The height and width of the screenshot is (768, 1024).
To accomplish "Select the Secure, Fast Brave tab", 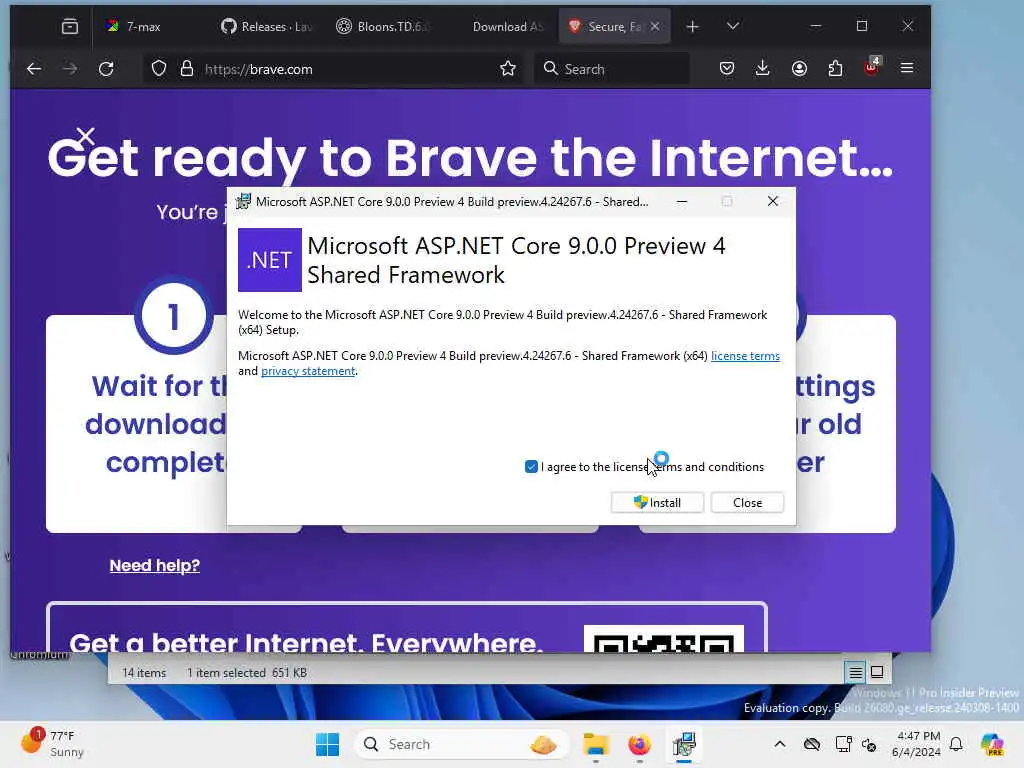I will click(x=607, y=27).
